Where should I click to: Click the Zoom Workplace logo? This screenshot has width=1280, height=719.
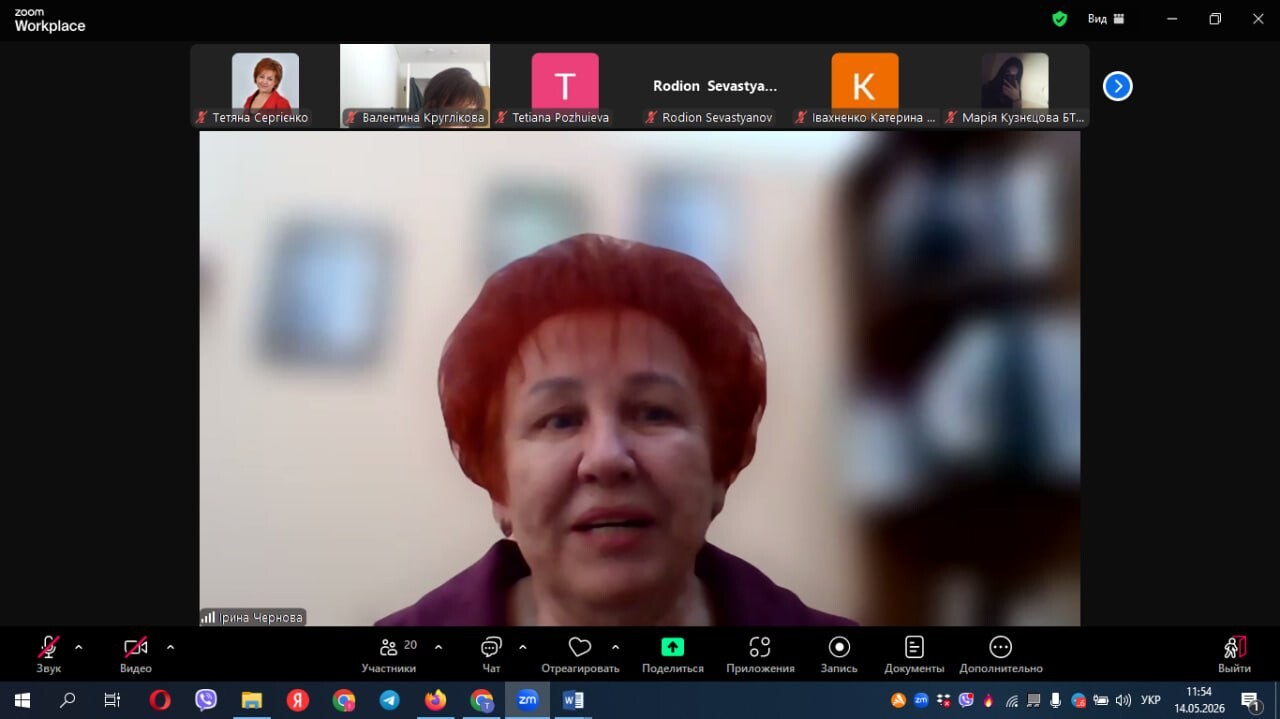pyautogui.click(x=49, y=20)
